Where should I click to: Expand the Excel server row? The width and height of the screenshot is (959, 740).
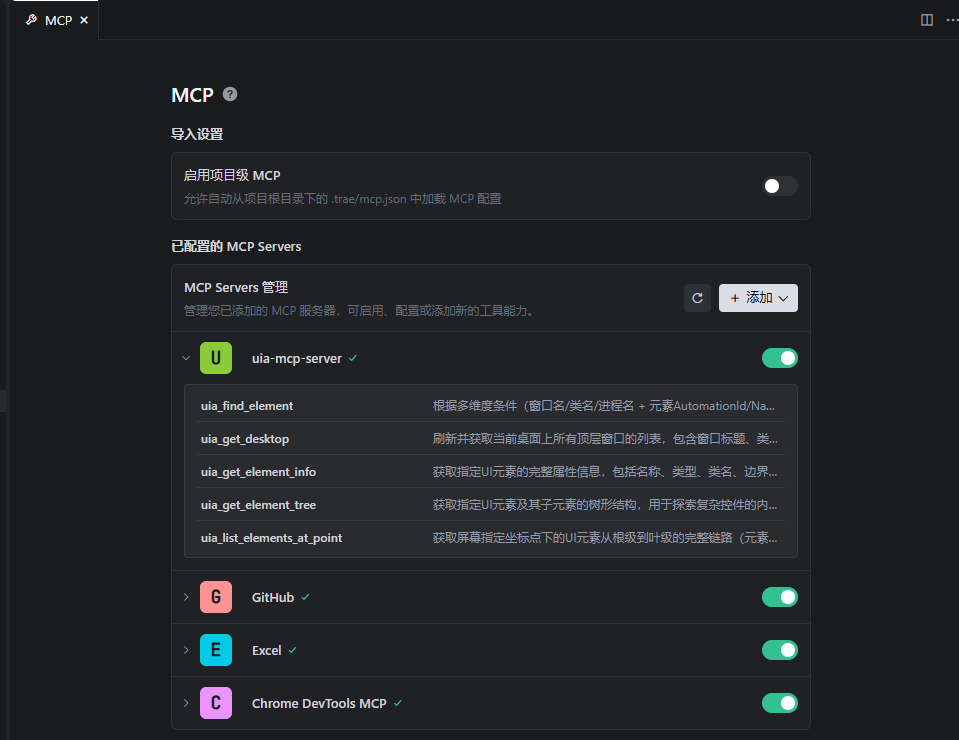pos(186,650)
